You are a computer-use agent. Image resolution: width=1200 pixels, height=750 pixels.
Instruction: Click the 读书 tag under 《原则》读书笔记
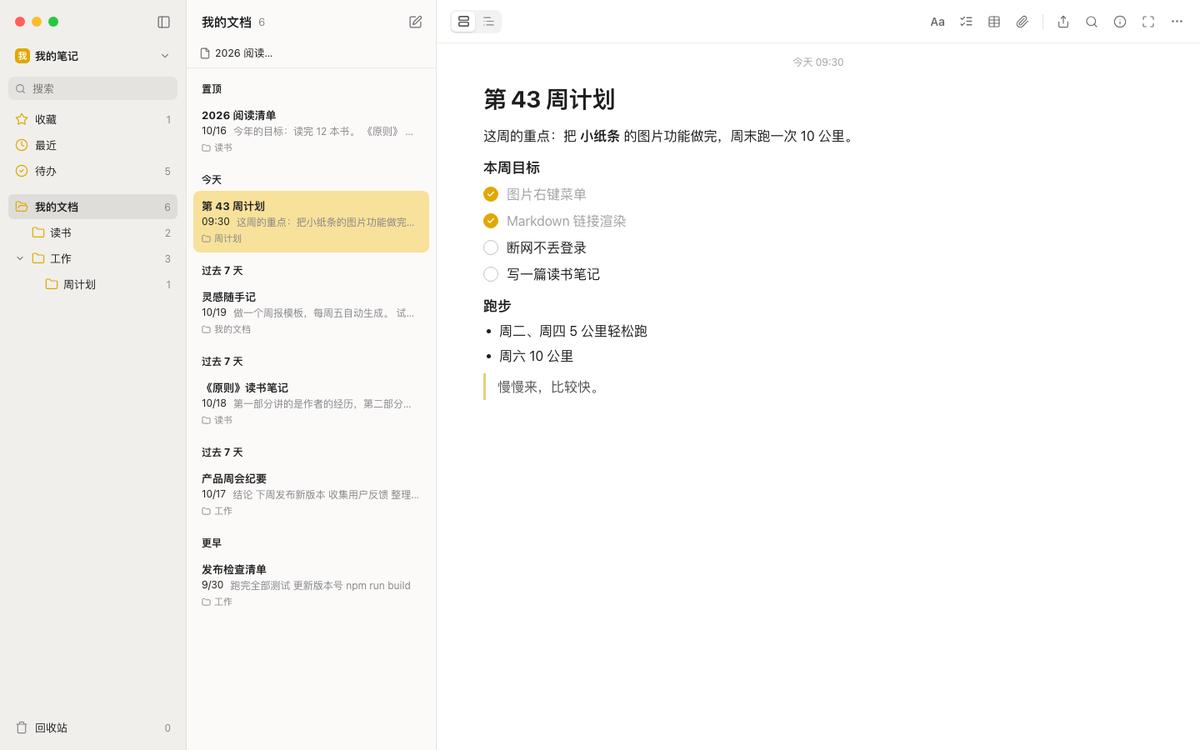tap(217, 420)
